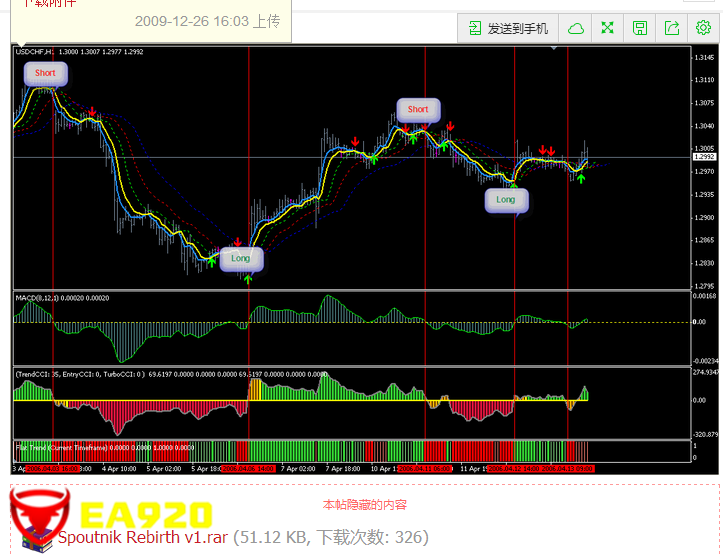Click the USDCHF,H1 chart title text
The image size is (723, 556).
(35, 51)
